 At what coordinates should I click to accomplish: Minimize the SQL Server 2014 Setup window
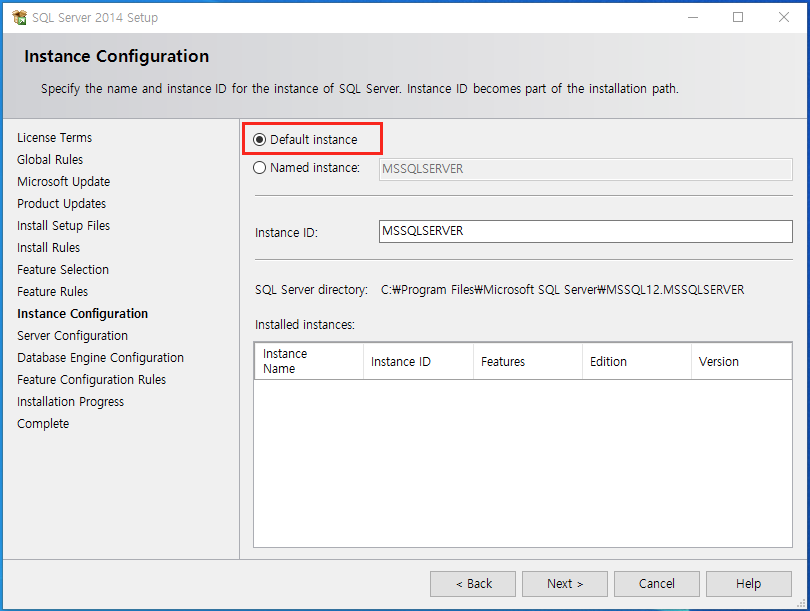693,18
